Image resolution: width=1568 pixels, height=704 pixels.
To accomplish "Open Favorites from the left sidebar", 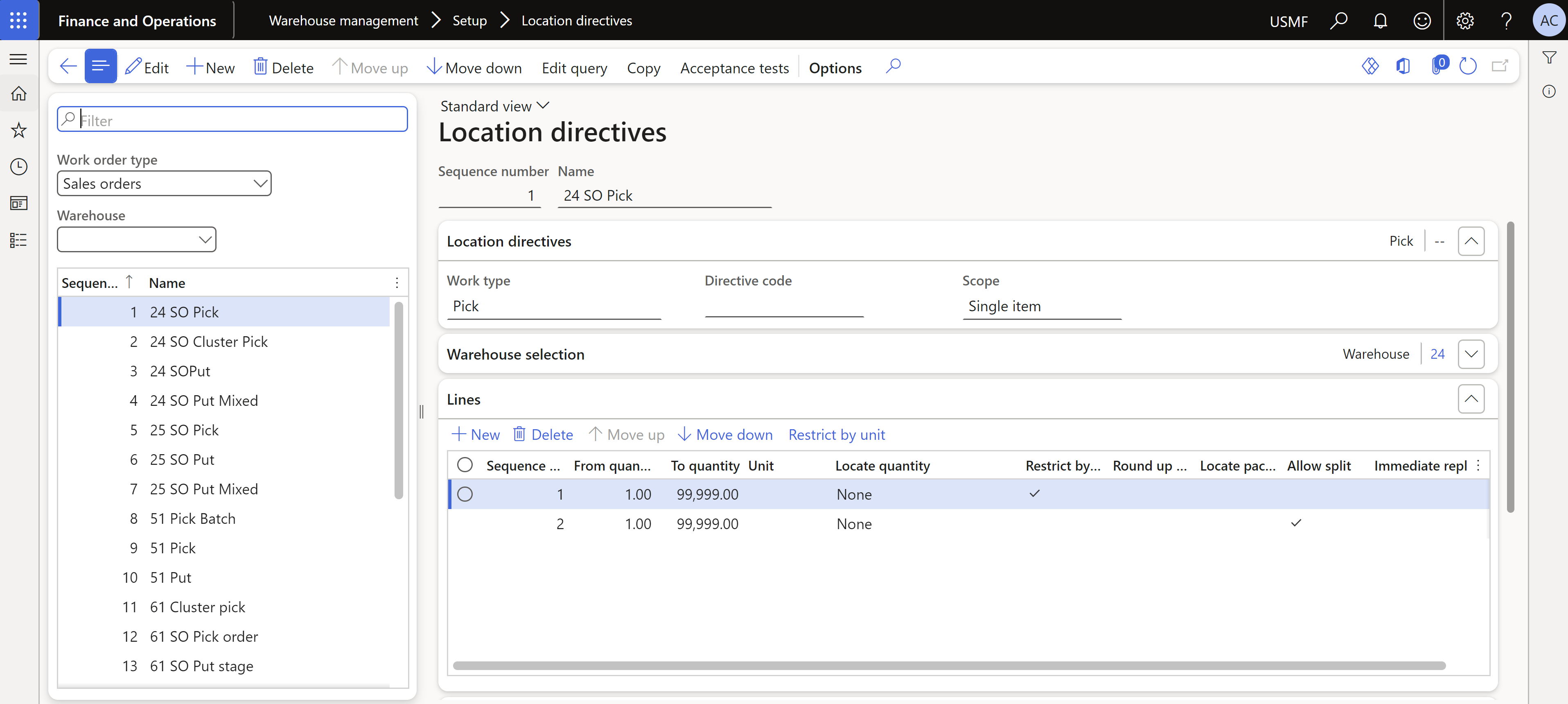I will click(18, 130).
